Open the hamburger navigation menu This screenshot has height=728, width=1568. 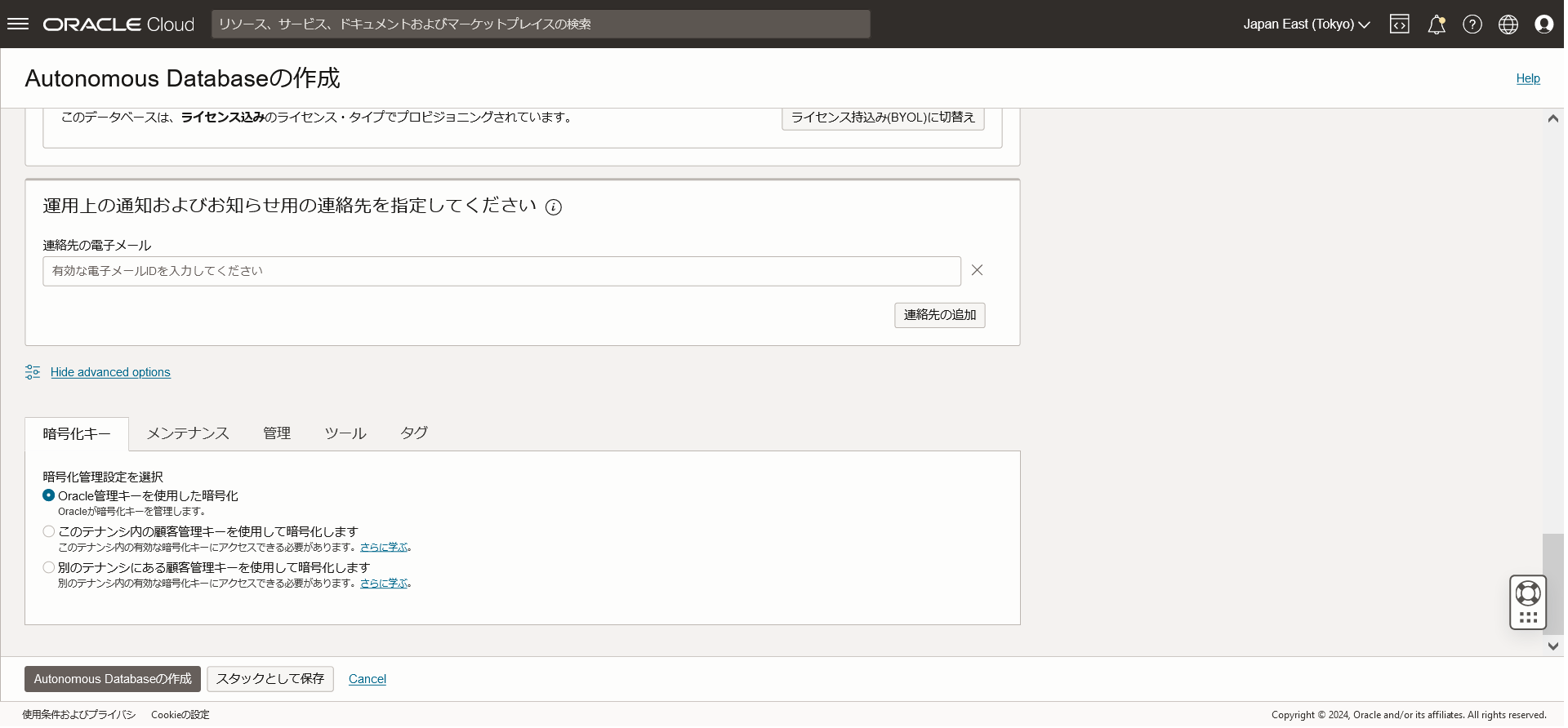click(18, 24)
